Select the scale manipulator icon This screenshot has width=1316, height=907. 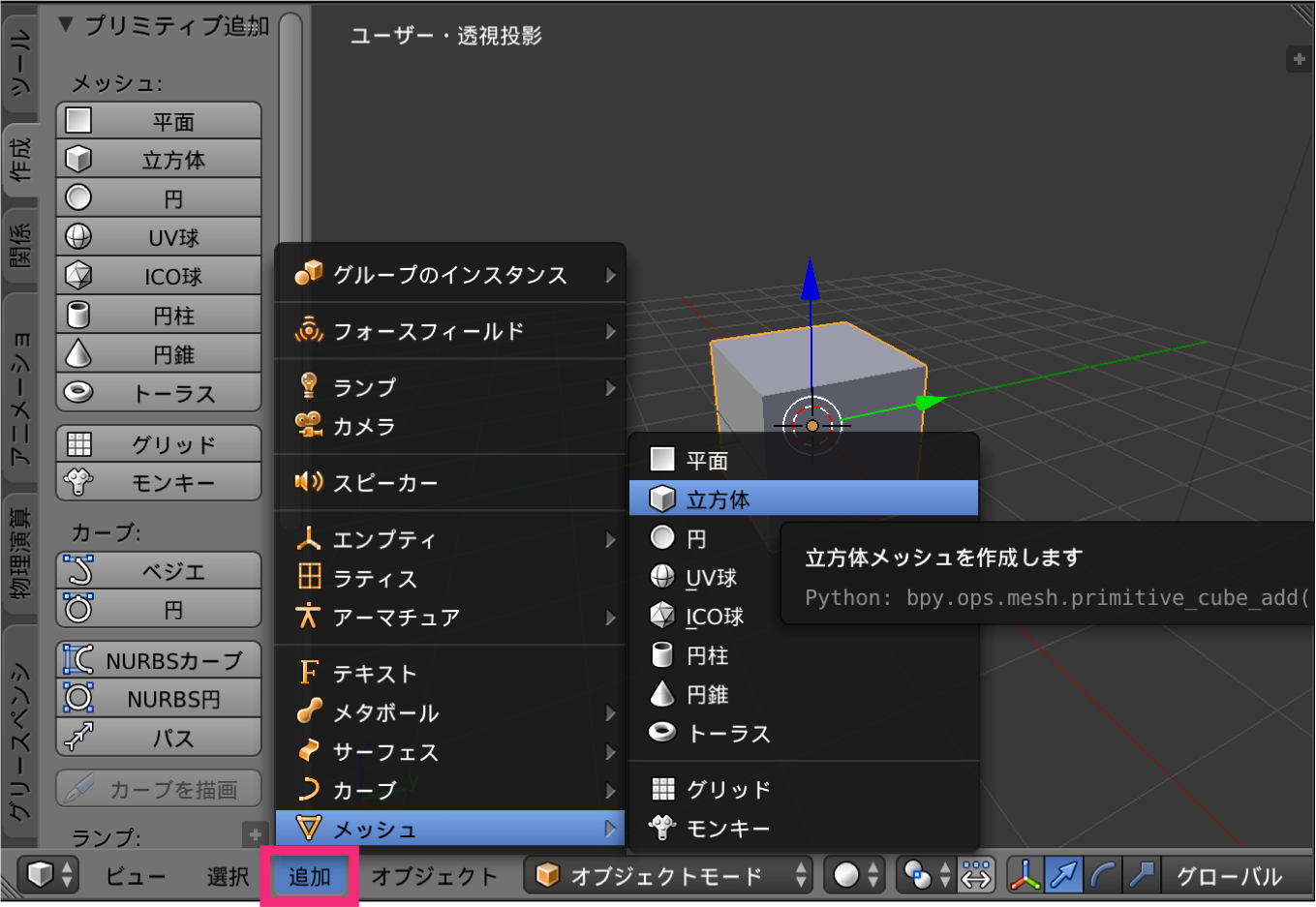point(1142,876)
